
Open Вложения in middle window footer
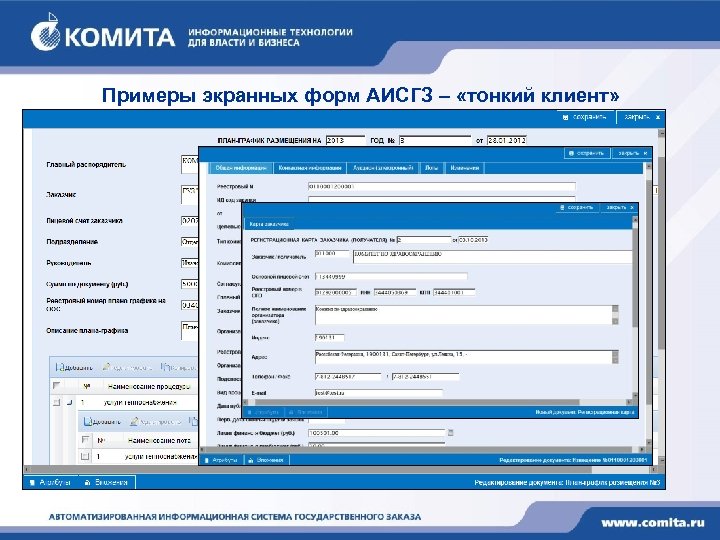pos(266,460)
